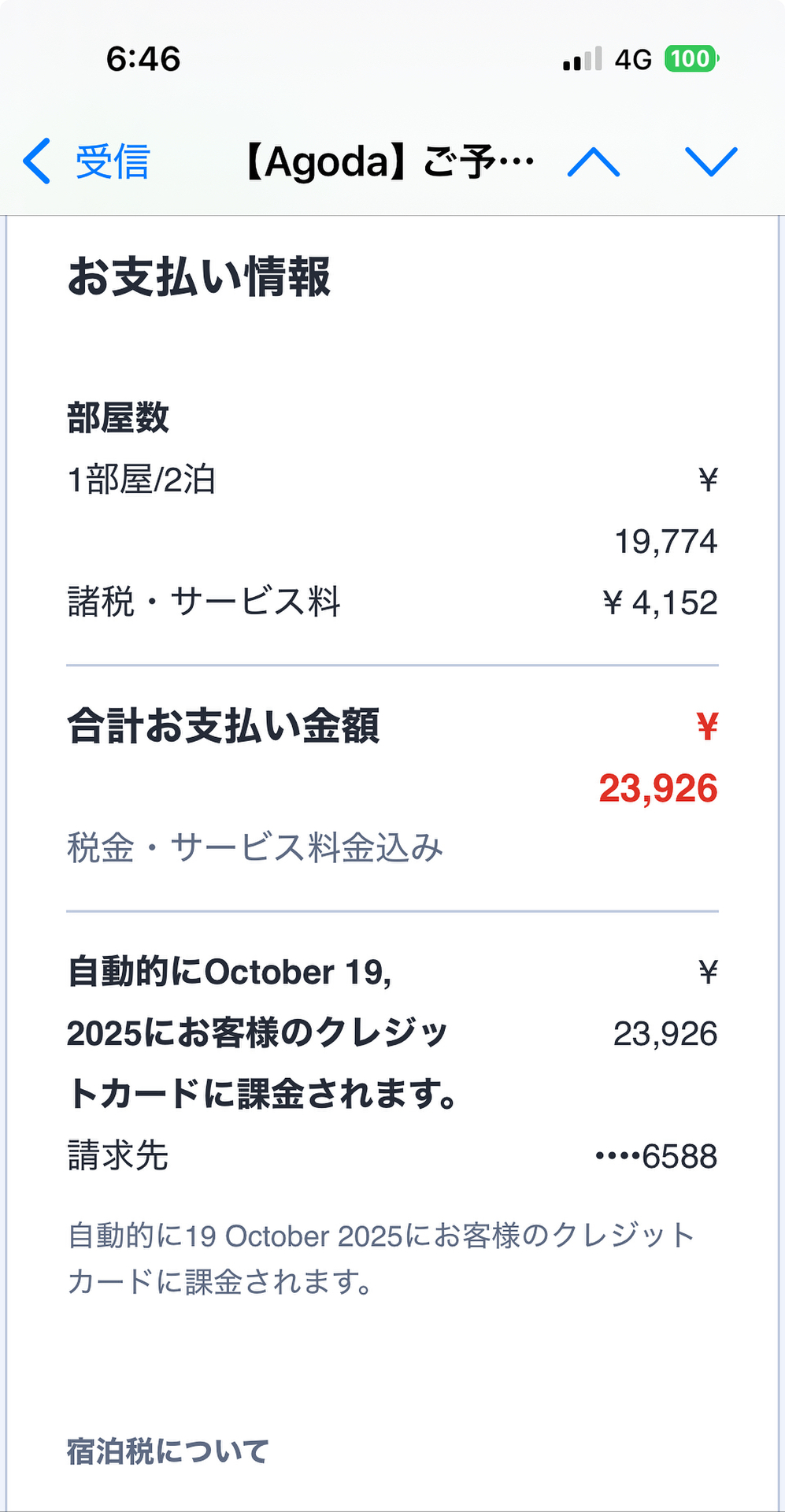
Task: Tap the cellular signal bars icon
Action: (583, 59)
